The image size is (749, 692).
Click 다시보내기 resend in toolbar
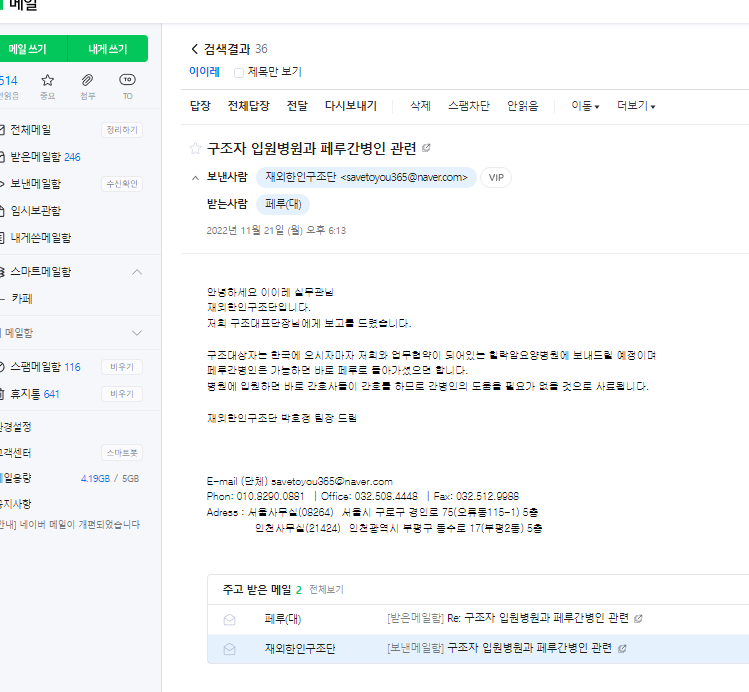pos(351,106)
